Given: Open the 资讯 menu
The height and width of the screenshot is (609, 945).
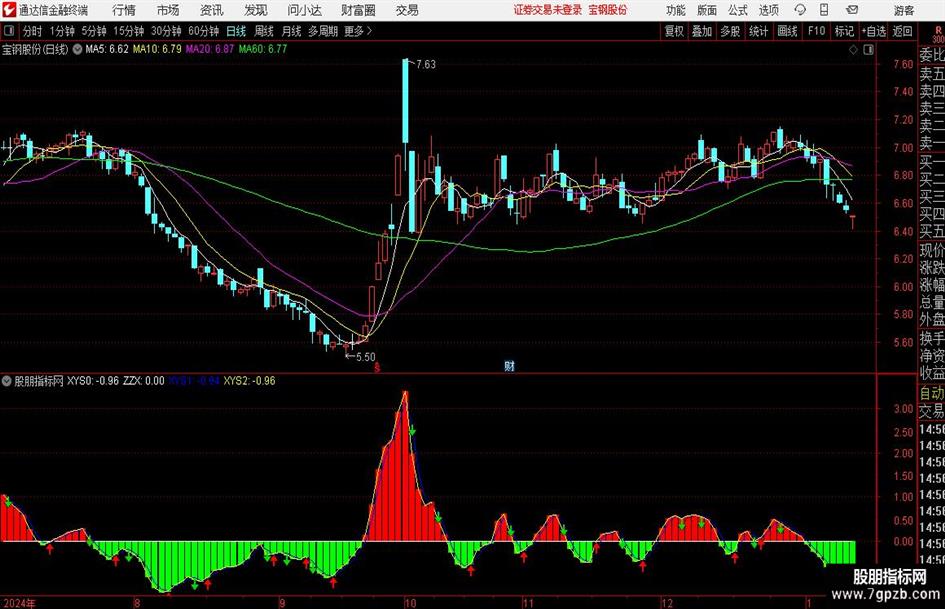Looking at the screenshot, I should point(211,10).
